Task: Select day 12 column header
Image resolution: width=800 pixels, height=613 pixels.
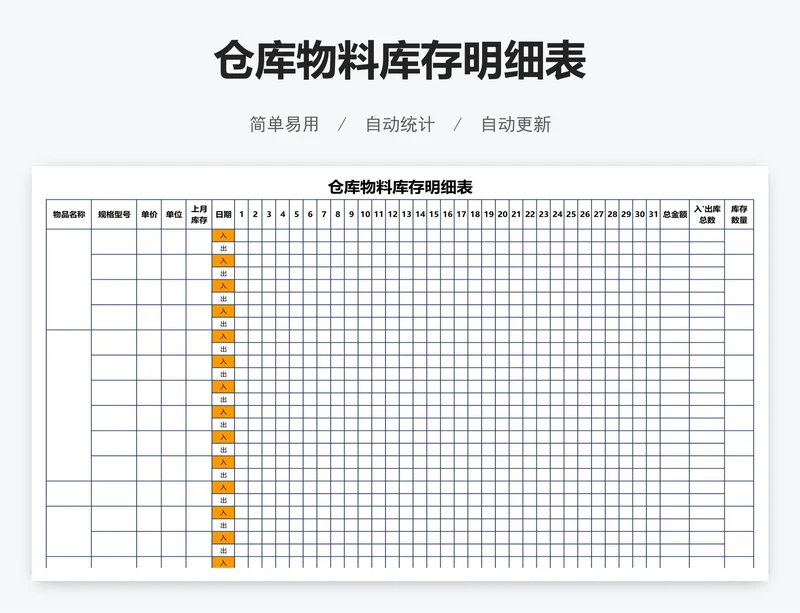Action: click(392, 214)
